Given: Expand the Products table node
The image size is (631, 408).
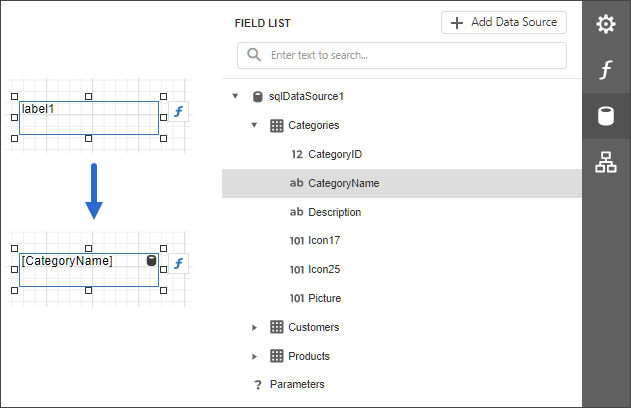Looking at the screenshot, I should [255, 356].
